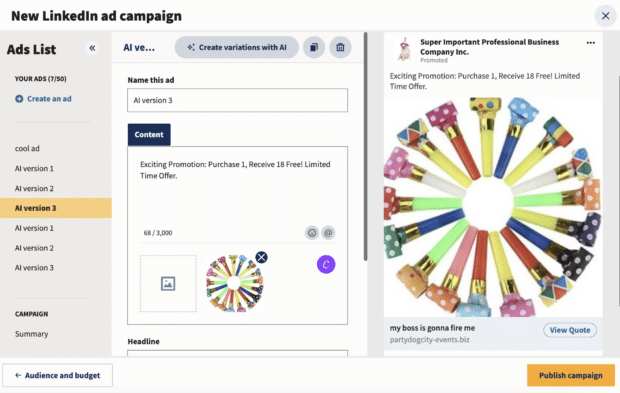This screenshot has width=620, height=393.
Task: Open the ad preview ellipsis menu
Action: point(591,43)
